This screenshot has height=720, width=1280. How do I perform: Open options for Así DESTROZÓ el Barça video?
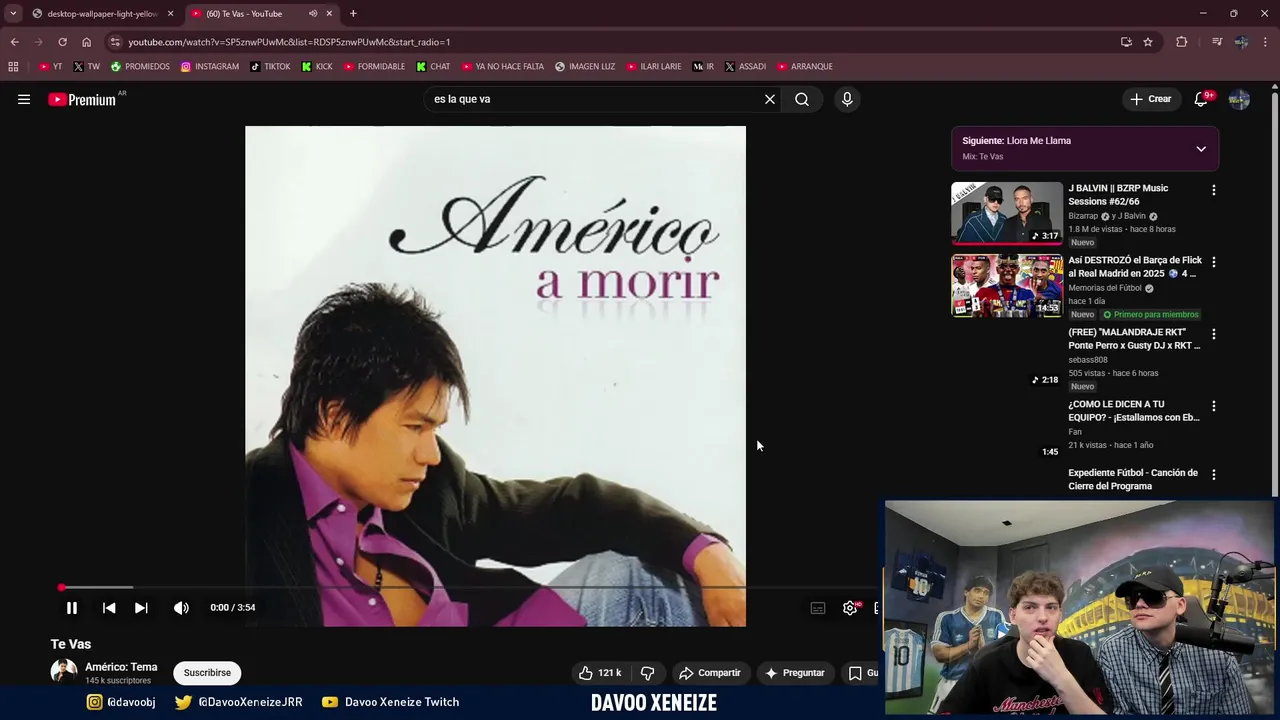[x=1214, y=262]
